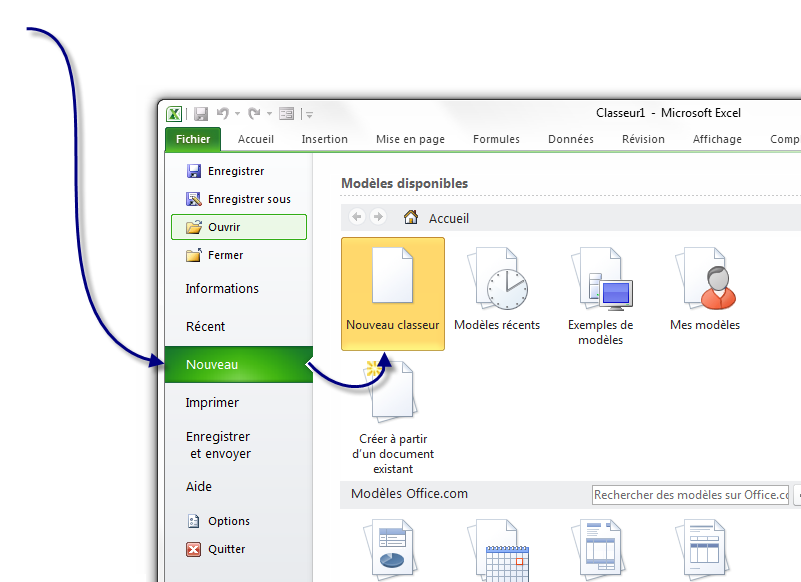The width and height of the screenshot is (801, 582).
Task: Click the Excel logo icon in title bar
Action: 174,114
